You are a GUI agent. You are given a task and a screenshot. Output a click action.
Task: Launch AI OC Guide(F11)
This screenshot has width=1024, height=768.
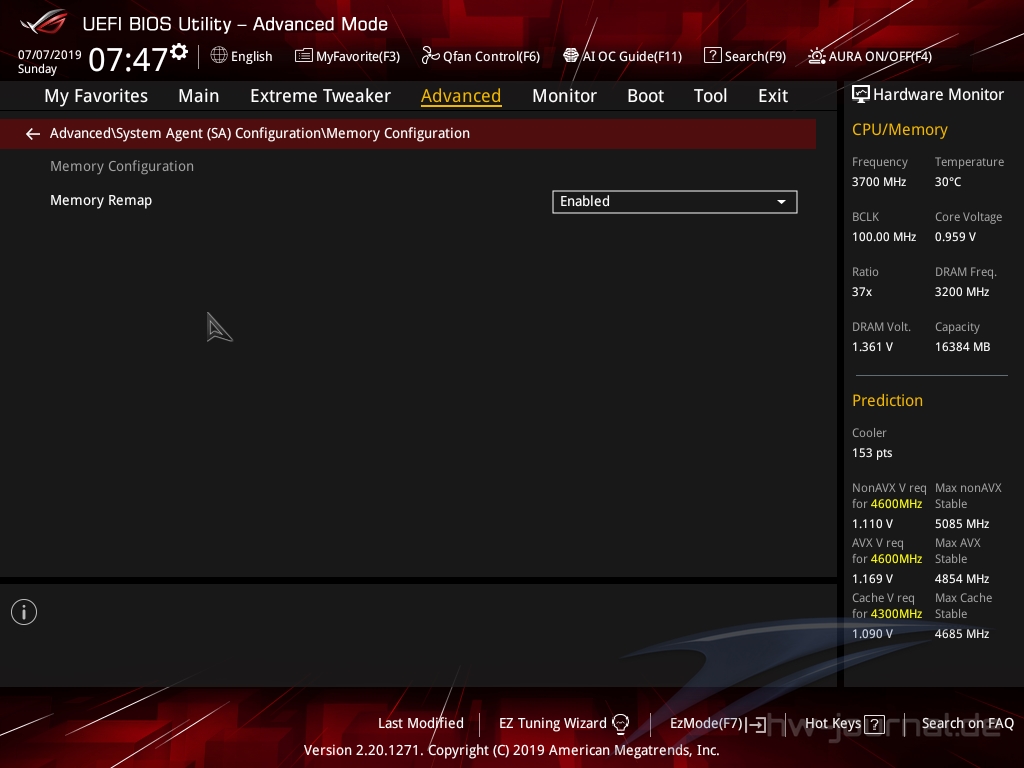coord(622,56)
